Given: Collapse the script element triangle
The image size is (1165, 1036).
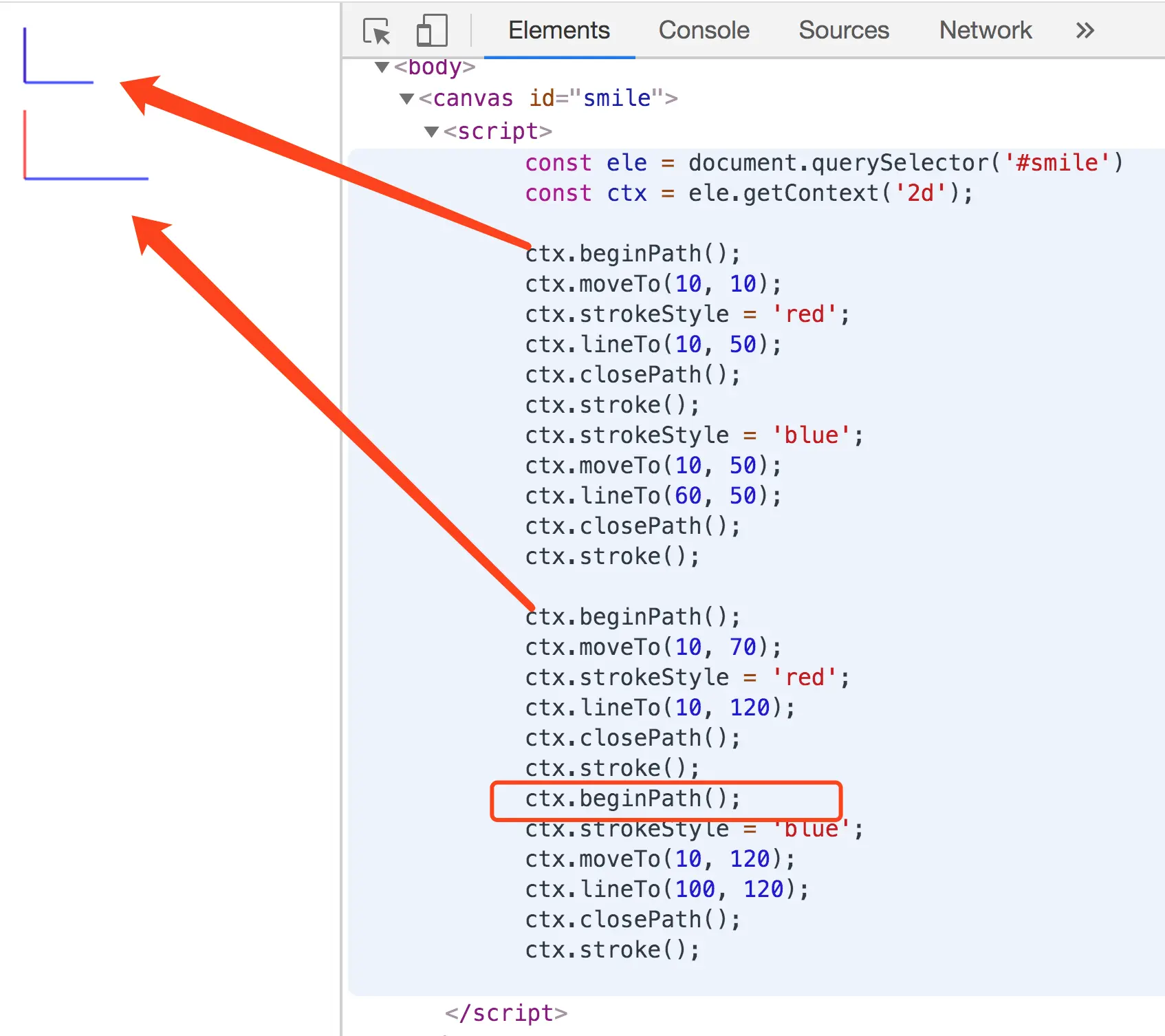Looking at the screenshot, I should click(x=432, y=131).
